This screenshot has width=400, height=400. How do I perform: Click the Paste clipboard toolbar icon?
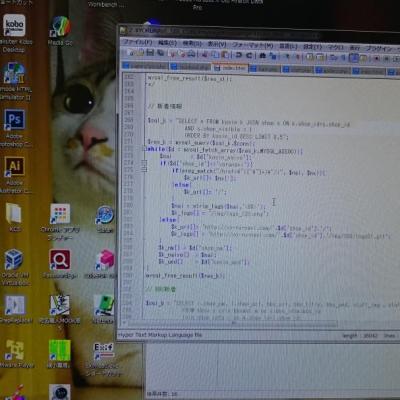tap(226, 55)
